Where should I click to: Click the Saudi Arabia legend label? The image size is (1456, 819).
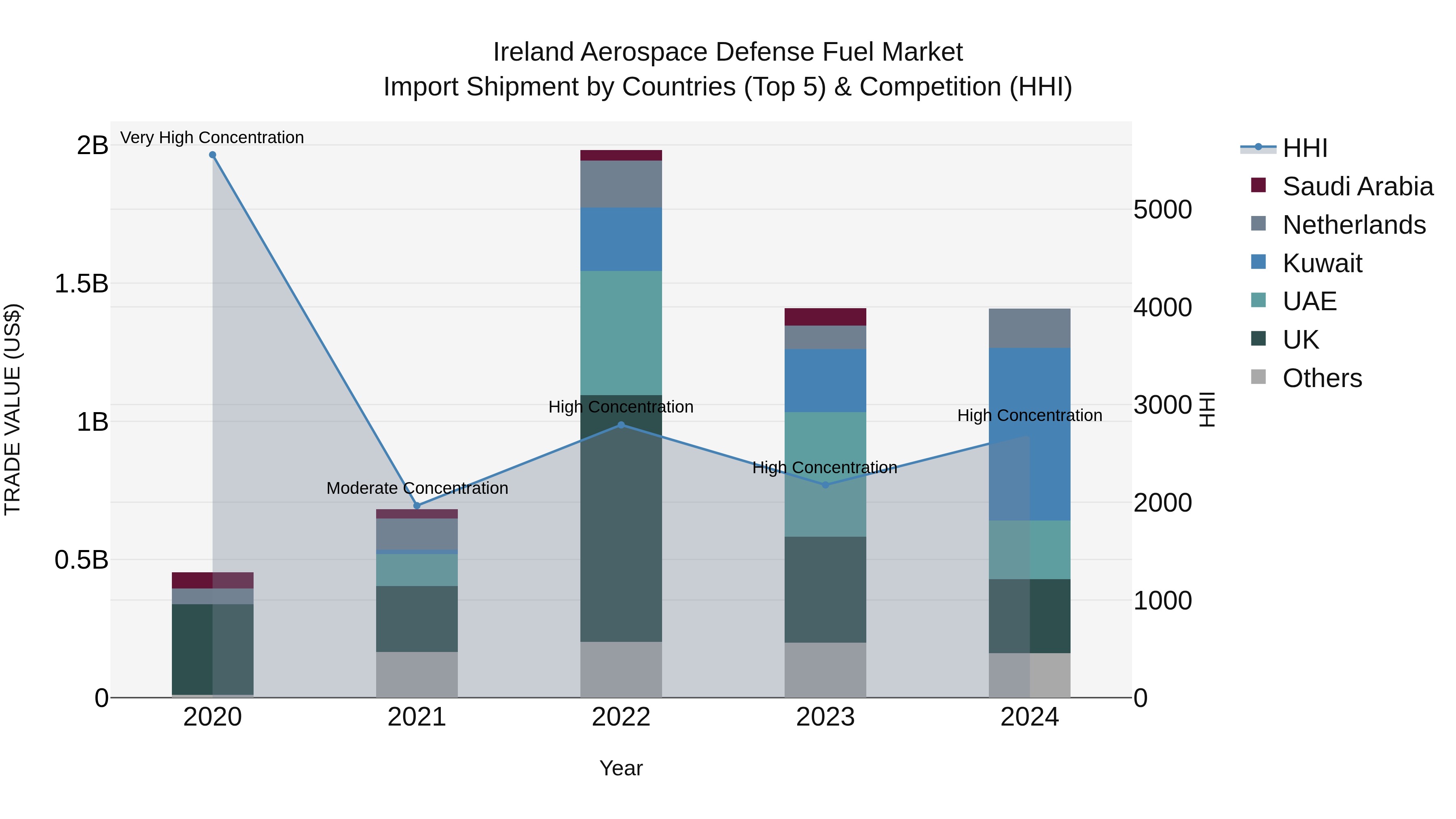pos(1358,186)
